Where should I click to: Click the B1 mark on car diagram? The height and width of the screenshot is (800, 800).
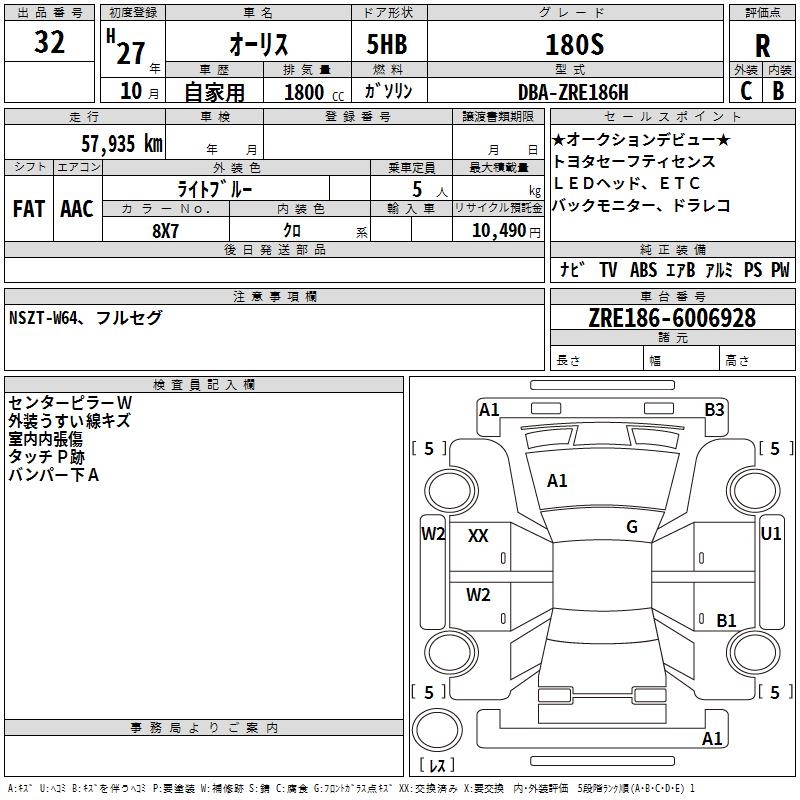[726, 621]
